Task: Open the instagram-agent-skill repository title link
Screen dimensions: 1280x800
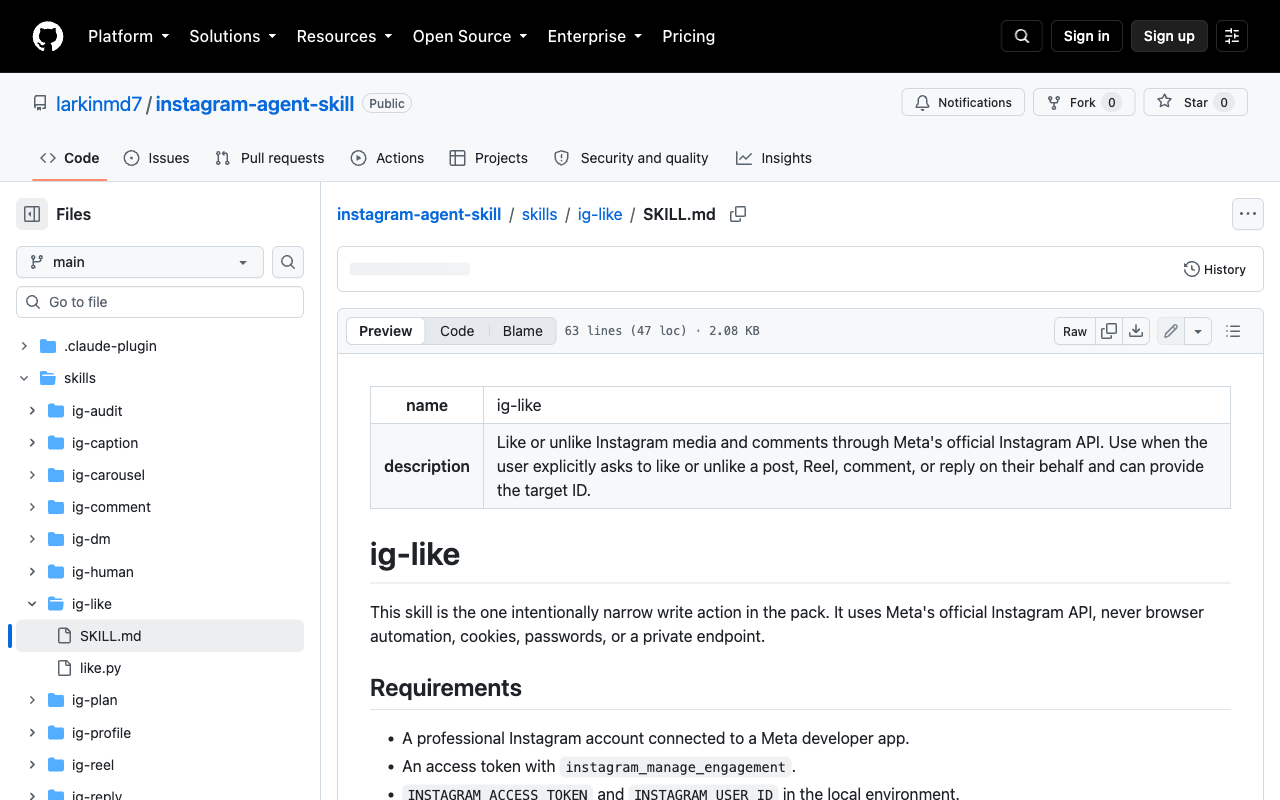Action: (x=255, y=103)
